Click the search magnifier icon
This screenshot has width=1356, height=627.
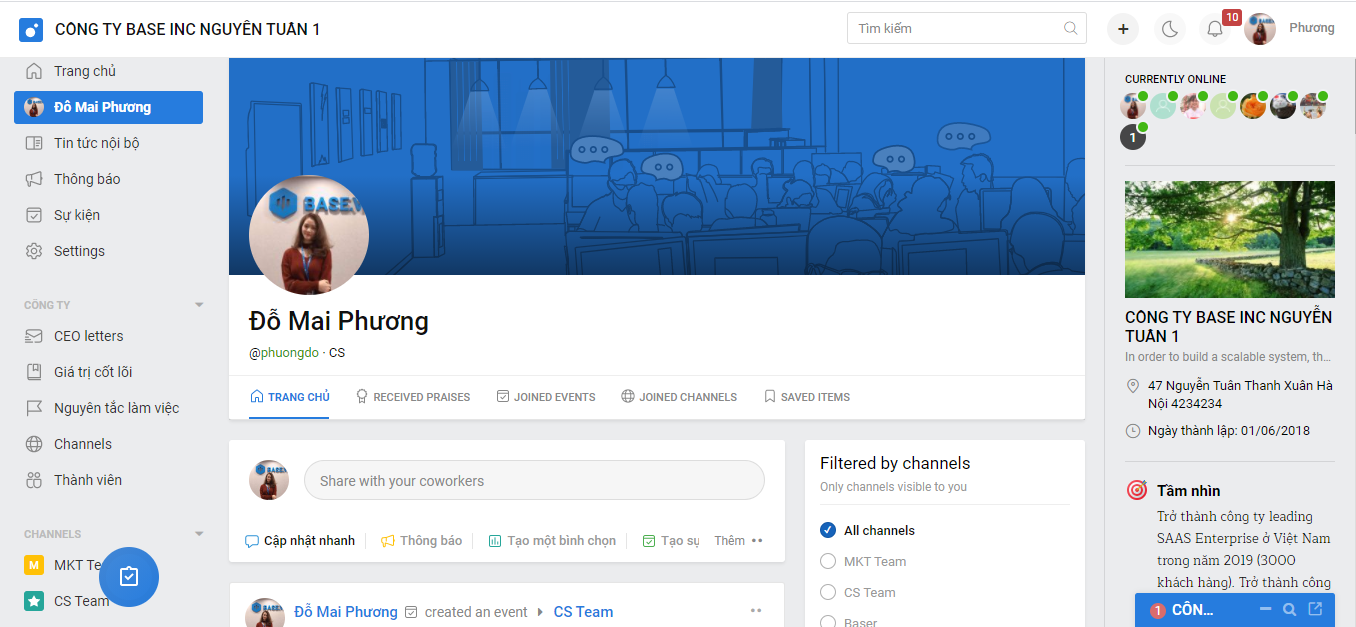point(1071,28)
